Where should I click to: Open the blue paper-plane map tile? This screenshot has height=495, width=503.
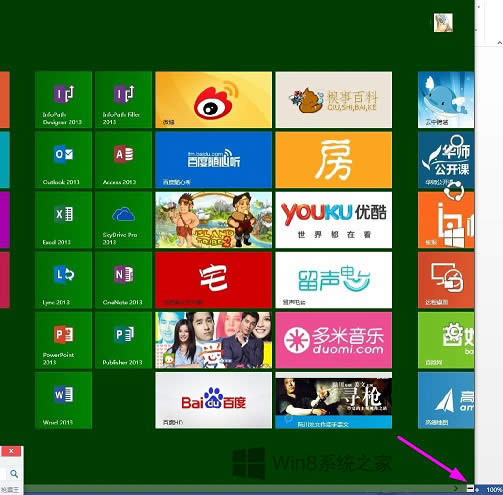click(446, 400)
